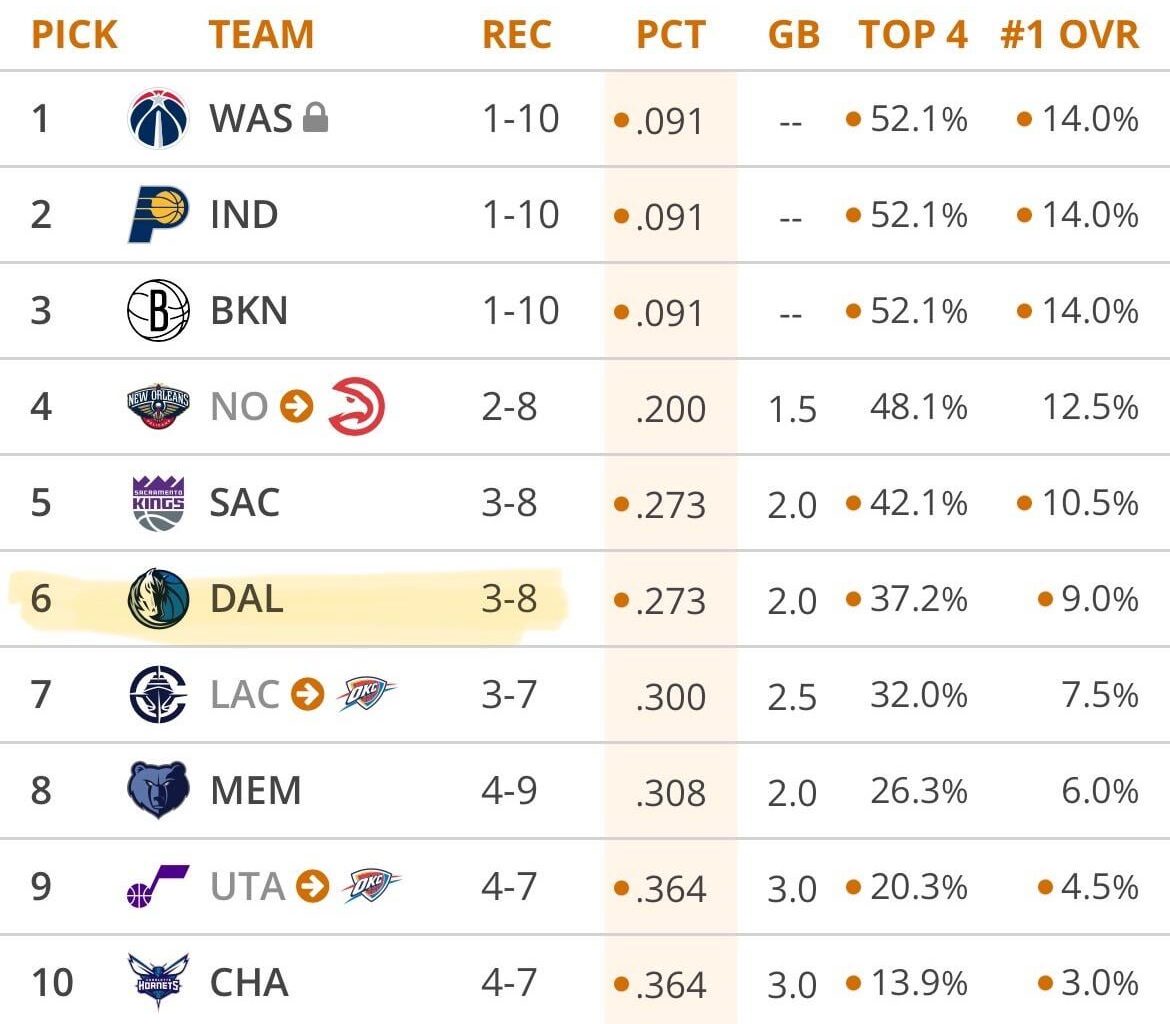
Task: Open the MEM team link
Action: pos(255,790)
